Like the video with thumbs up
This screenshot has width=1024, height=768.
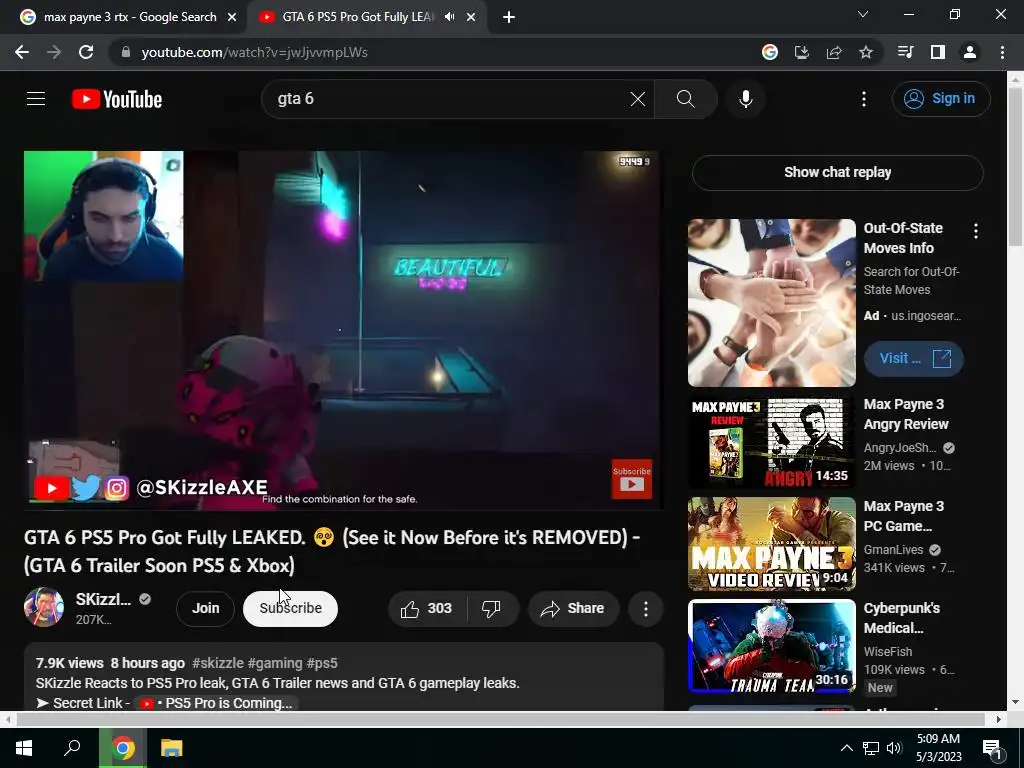pyautogui.click(x=427, y=609)
